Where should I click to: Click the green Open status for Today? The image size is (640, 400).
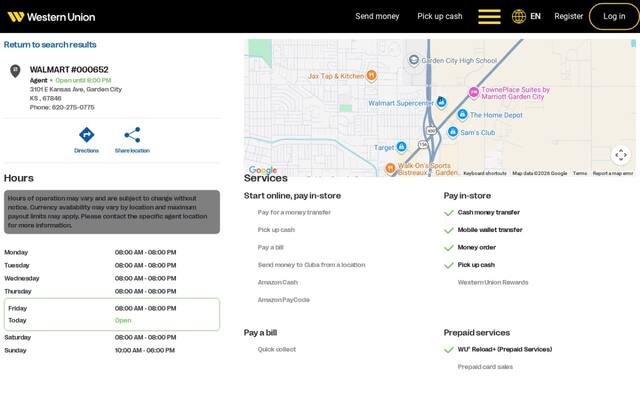123,321
